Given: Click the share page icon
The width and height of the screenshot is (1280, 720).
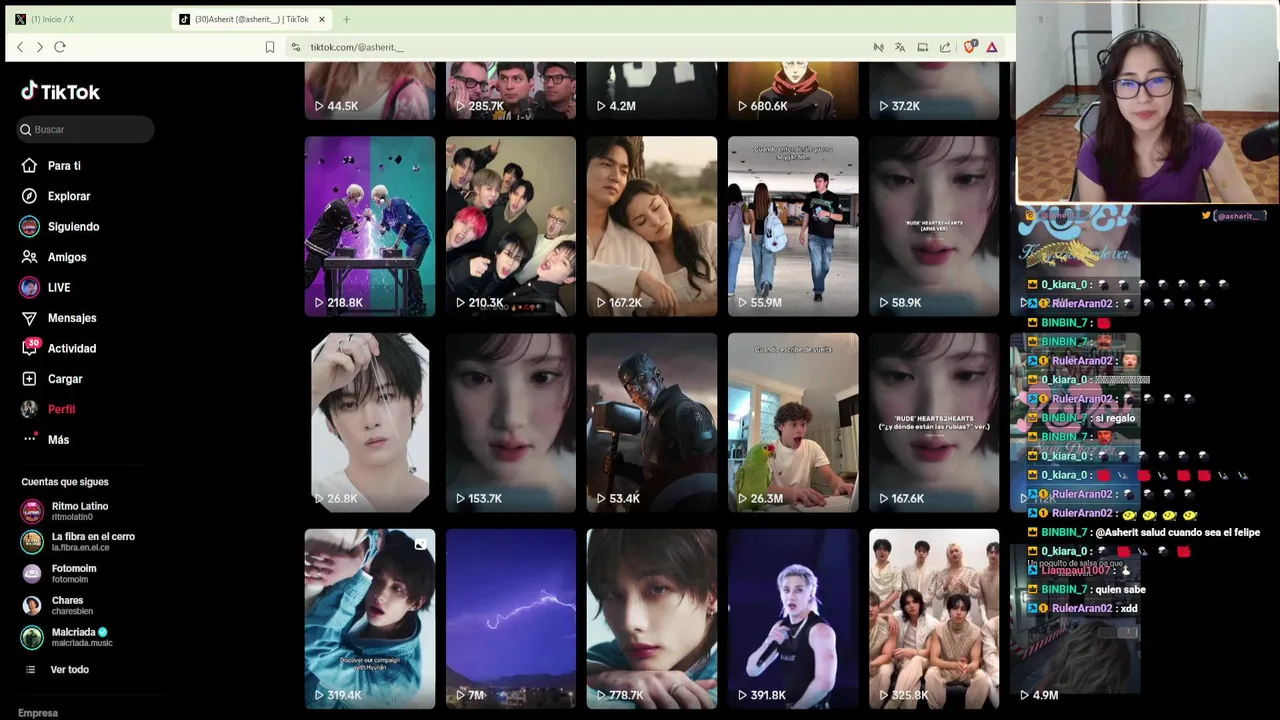Looking at the screenshot, I should (945, 47).
